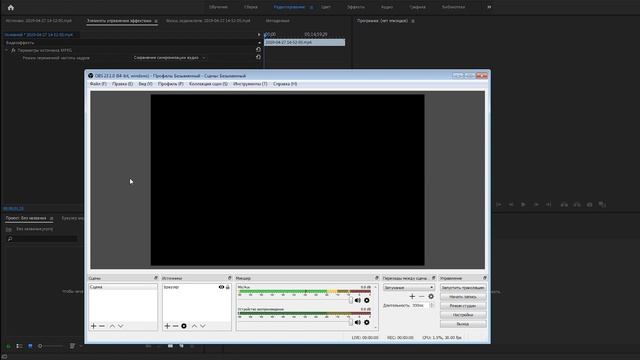This screenshot has width=640, height=360.
Task: Open Effect Controls panel menu
Action: click(x=156, y=21)
